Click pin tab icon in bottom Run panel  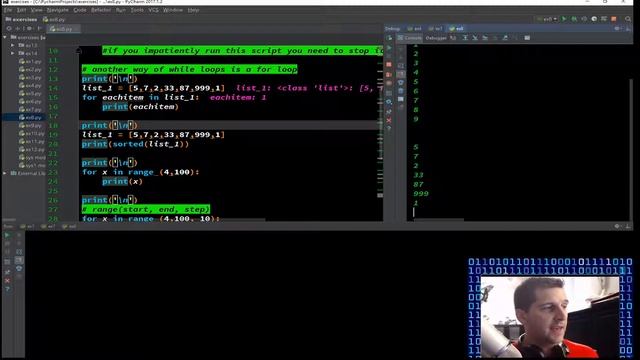pos(7,271)
